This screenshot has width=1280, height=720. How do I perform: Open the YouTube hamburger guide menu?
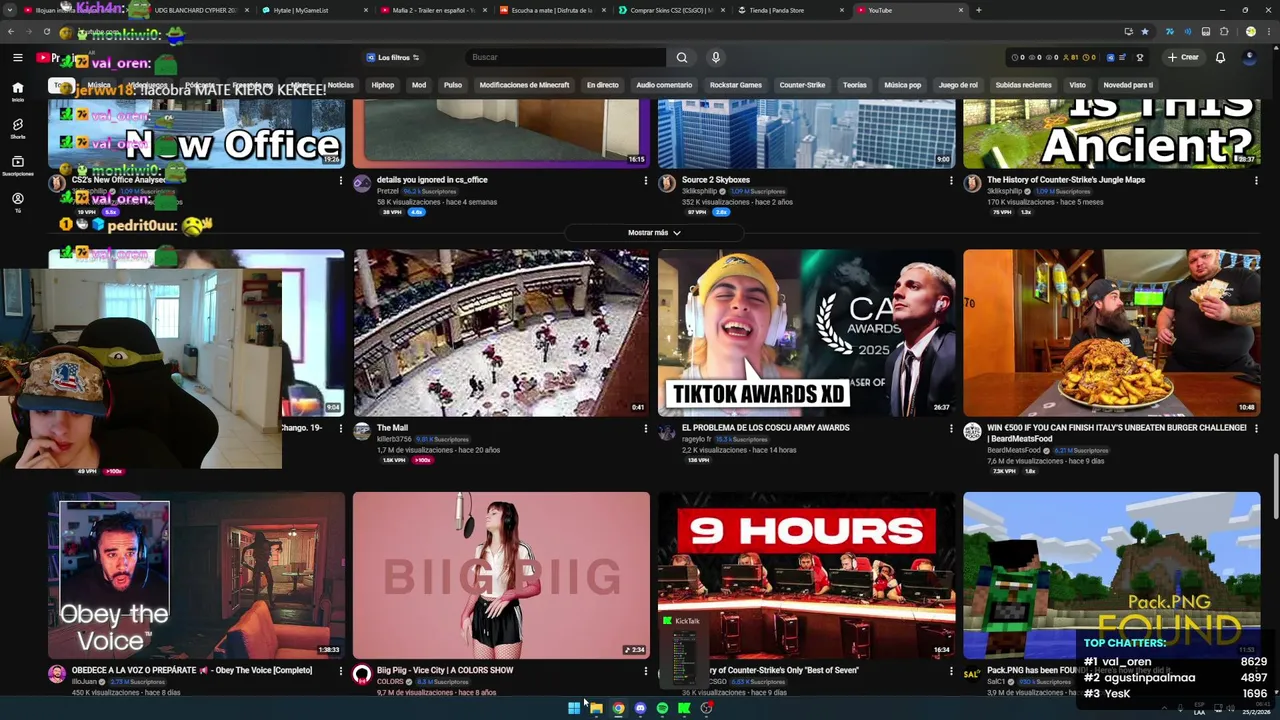[x=17, y=57]
